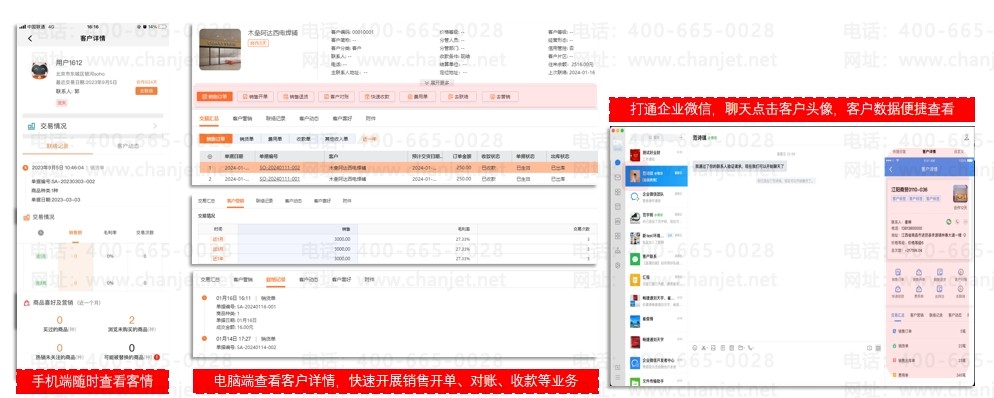Tap the back arrow on 客户详情 phone screen
Screen dimensions: 994x398
tap(30, 39)
